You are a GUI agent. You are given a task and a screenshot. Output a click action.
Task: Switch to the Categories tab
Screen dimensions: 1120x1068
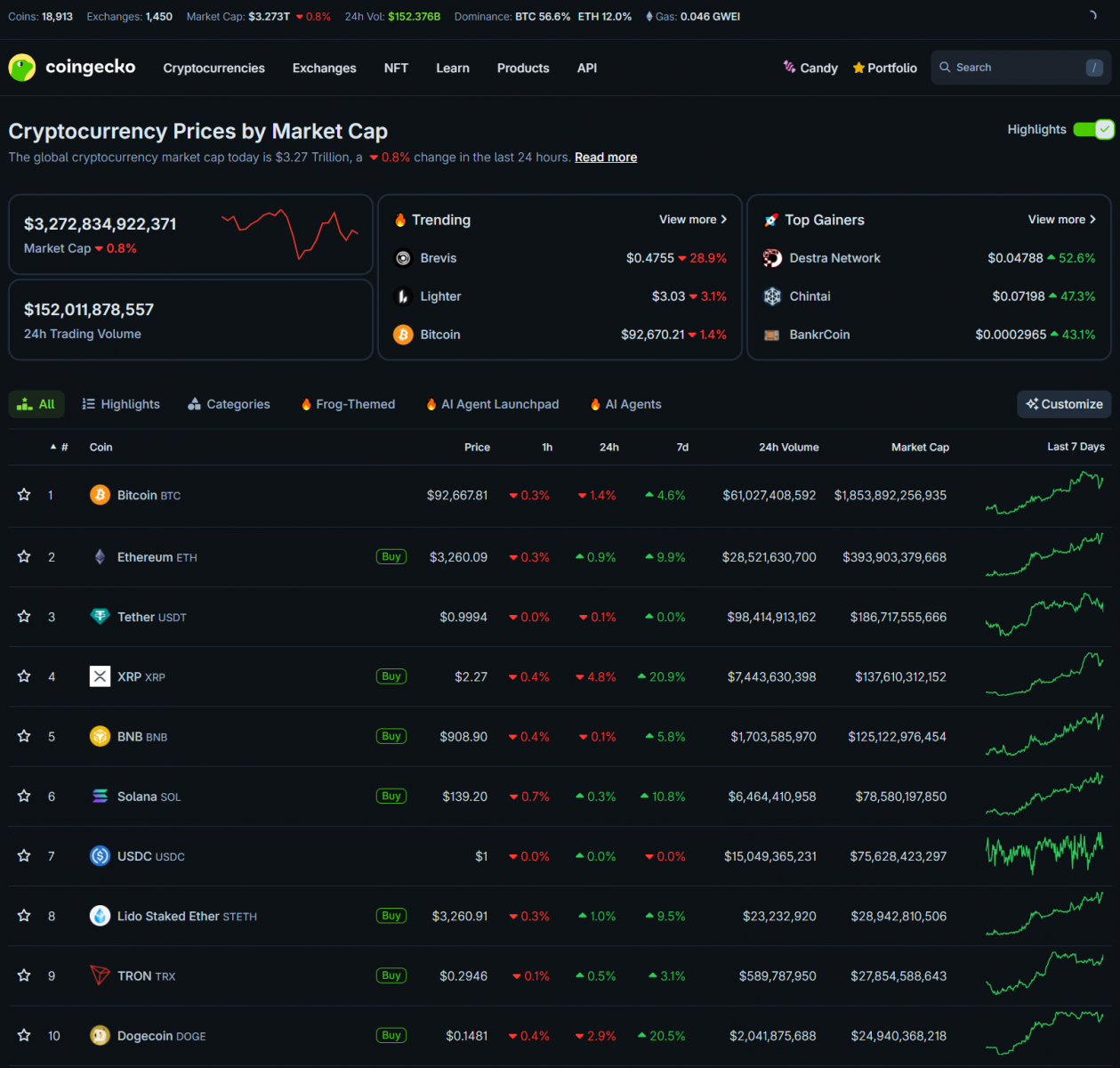tap(229, 404)
